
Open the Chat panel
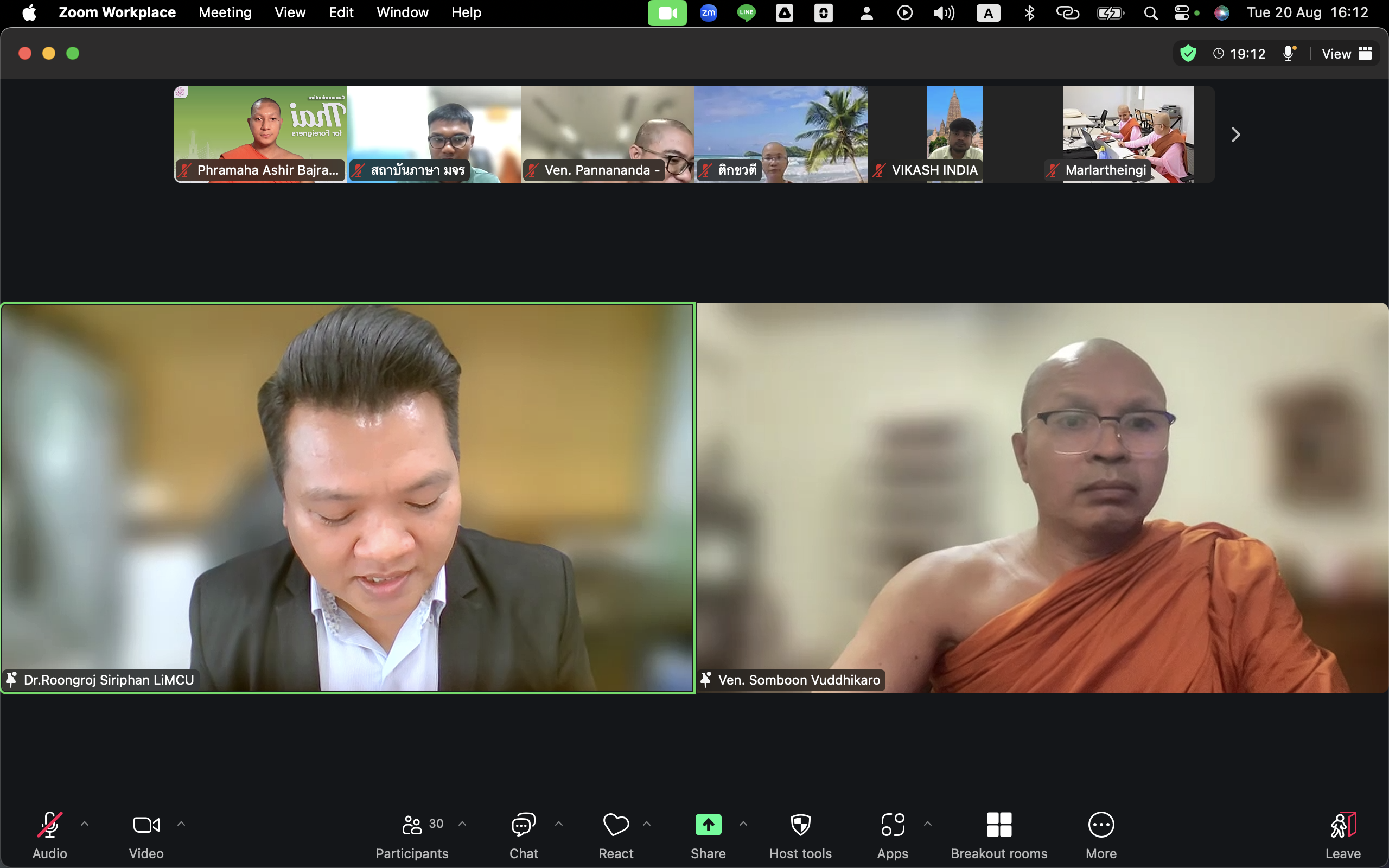click(524, 835)
